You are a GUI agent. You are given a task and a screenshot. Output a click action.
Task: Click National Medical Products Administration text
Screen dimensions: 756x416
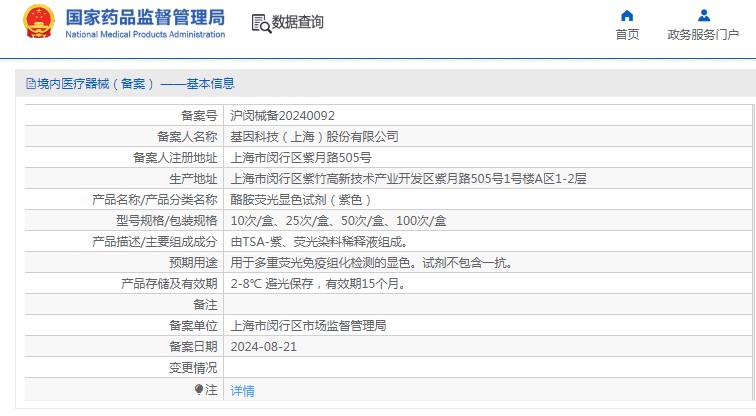pos(145,35)
